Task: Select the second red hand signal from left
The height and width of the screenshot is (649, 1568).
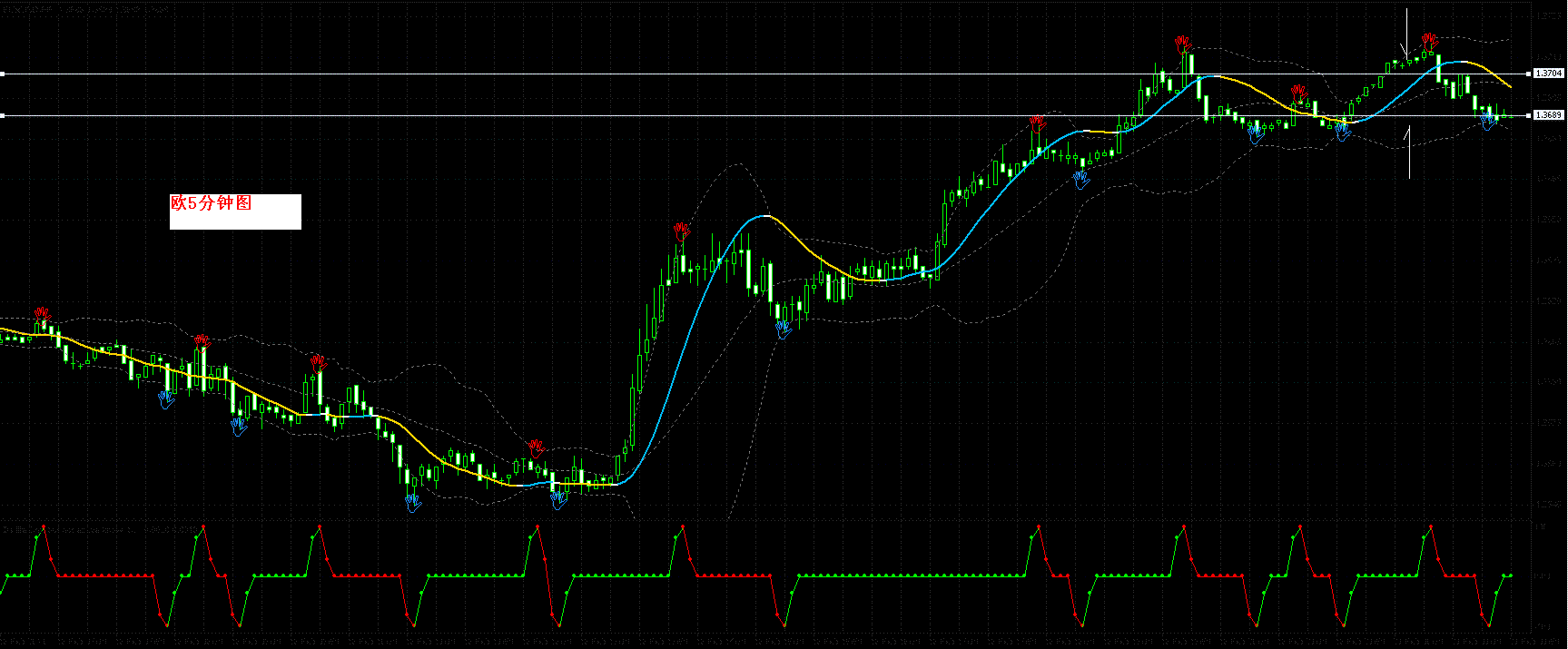Action: (x=202, y=341)
